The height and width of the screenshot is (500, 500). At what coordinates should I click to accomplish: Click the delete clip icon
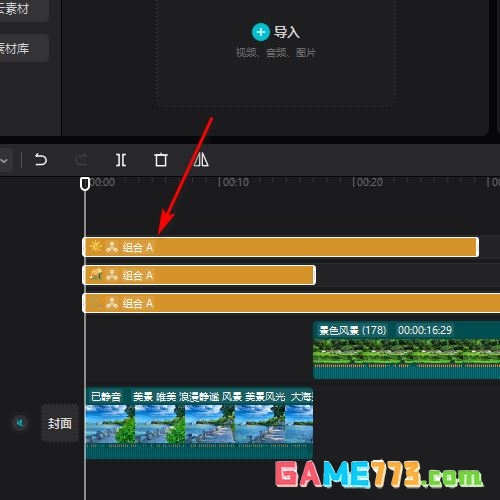point(161,160)
